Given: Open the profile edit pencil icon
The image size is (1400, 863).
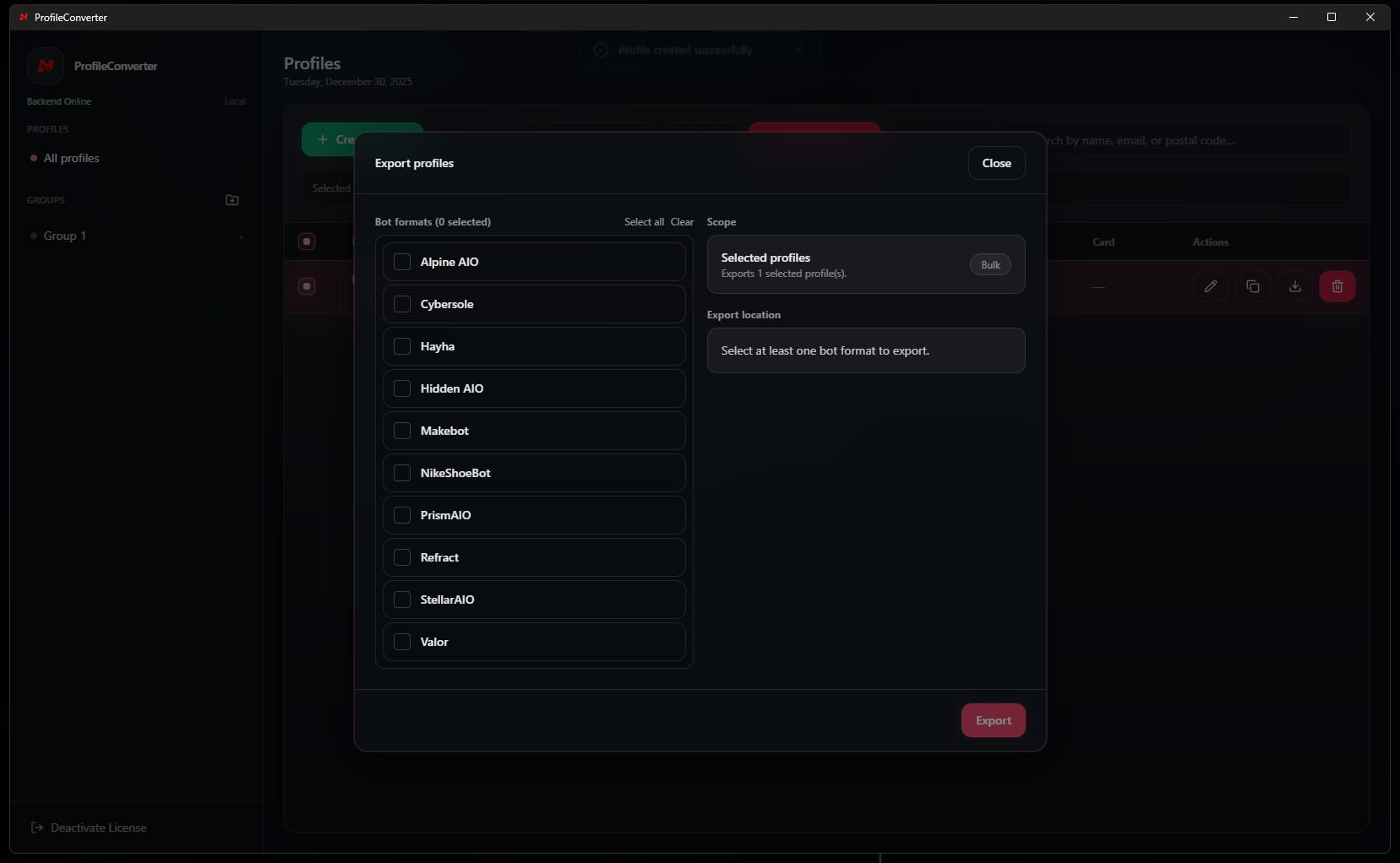Looking at the screenshot, I should (1211, 286).
